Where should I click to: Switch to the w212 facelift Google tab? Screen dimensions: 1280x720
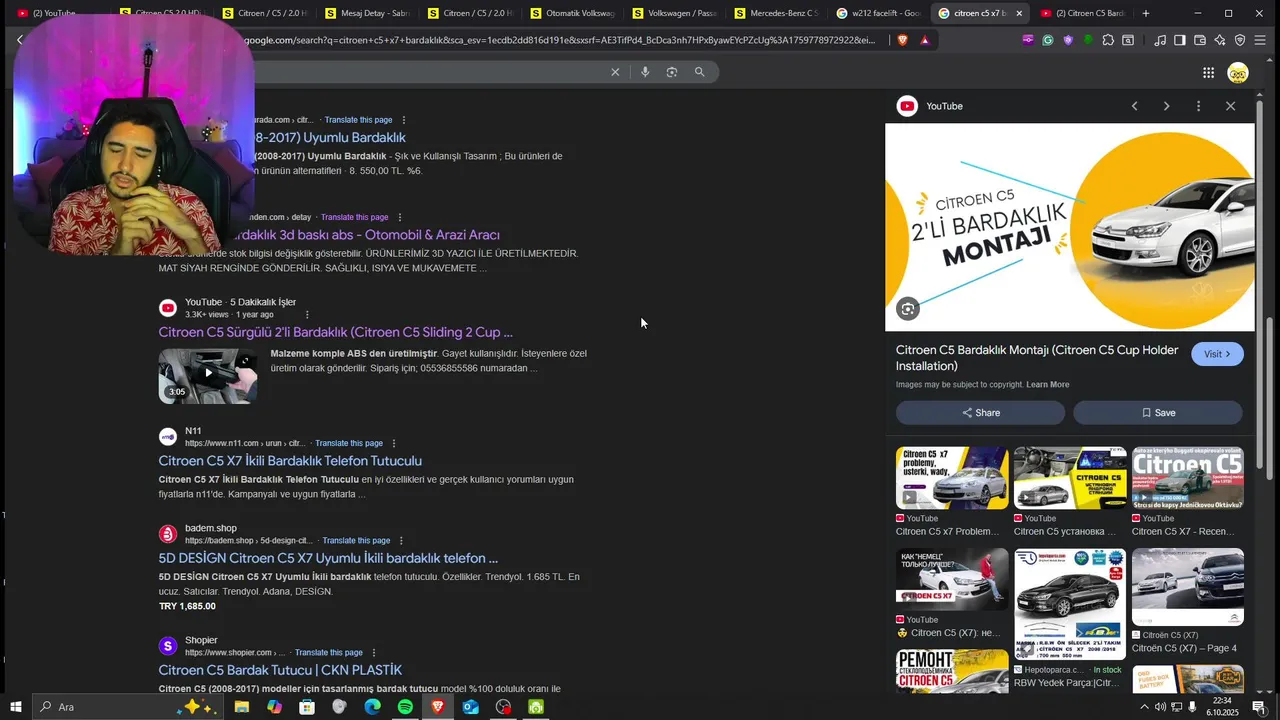[x=880, y=13]
